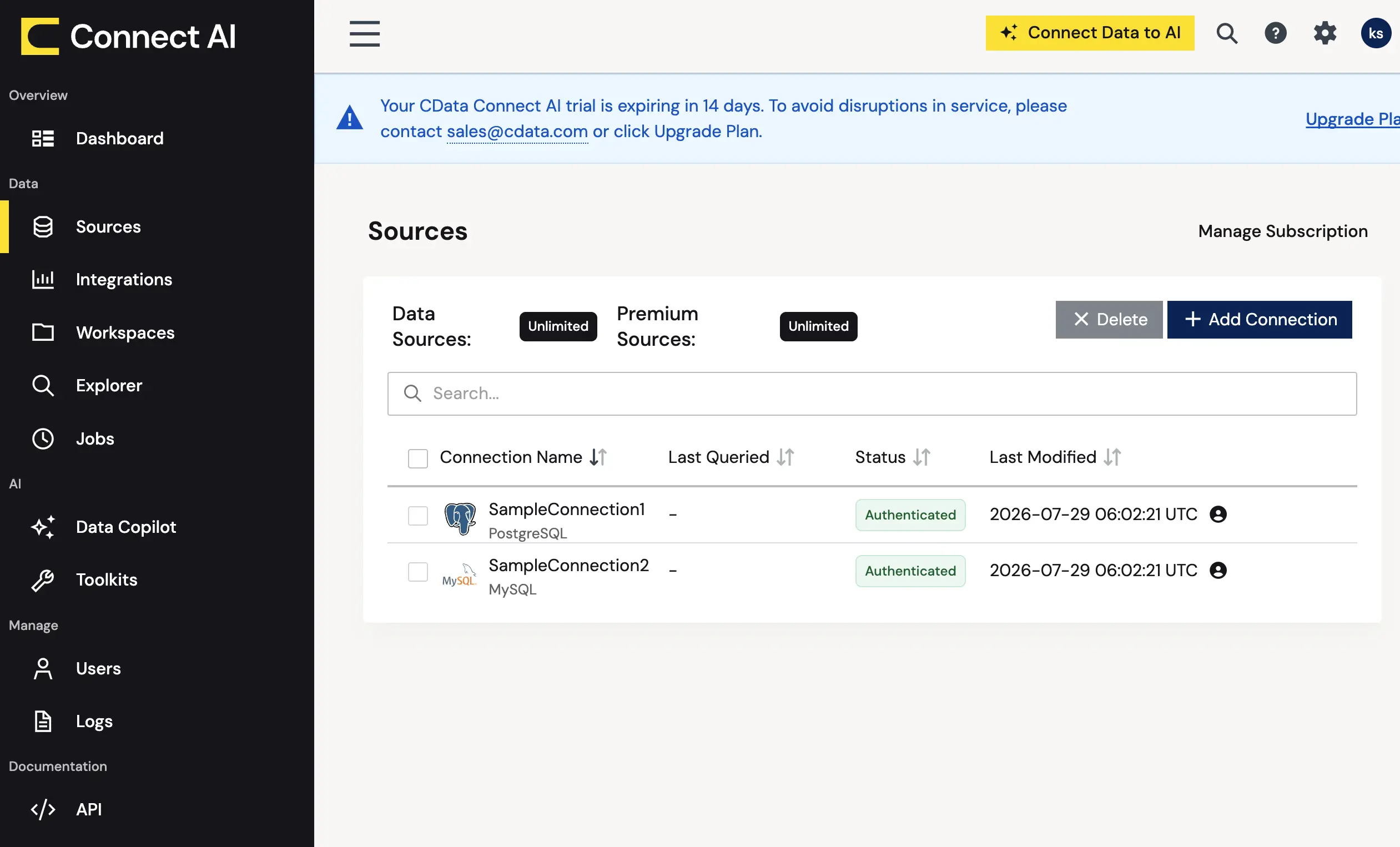The image size is (1400, 847).
Task: Click the Users person icon
Action: [x=43, y=669]
